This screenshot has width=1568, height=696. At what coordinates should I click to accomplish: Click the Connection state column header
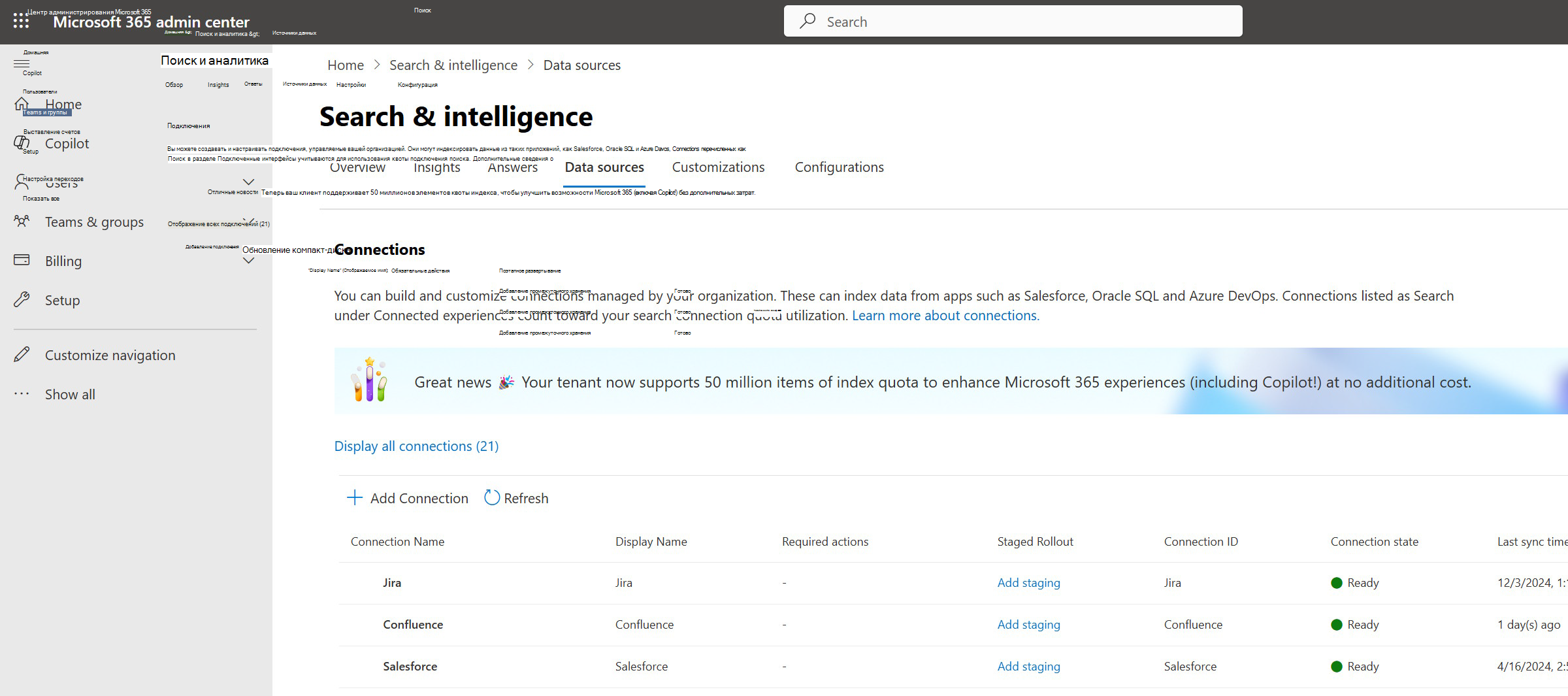click(1374, 542)
